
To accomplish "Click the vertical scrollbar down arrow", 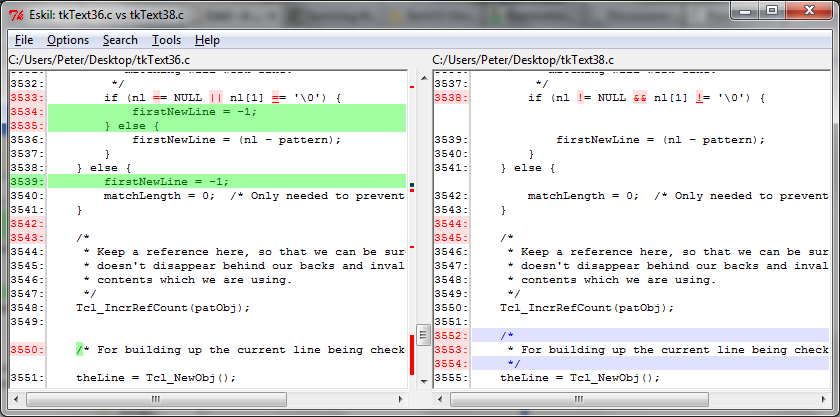I will (423, 383).
